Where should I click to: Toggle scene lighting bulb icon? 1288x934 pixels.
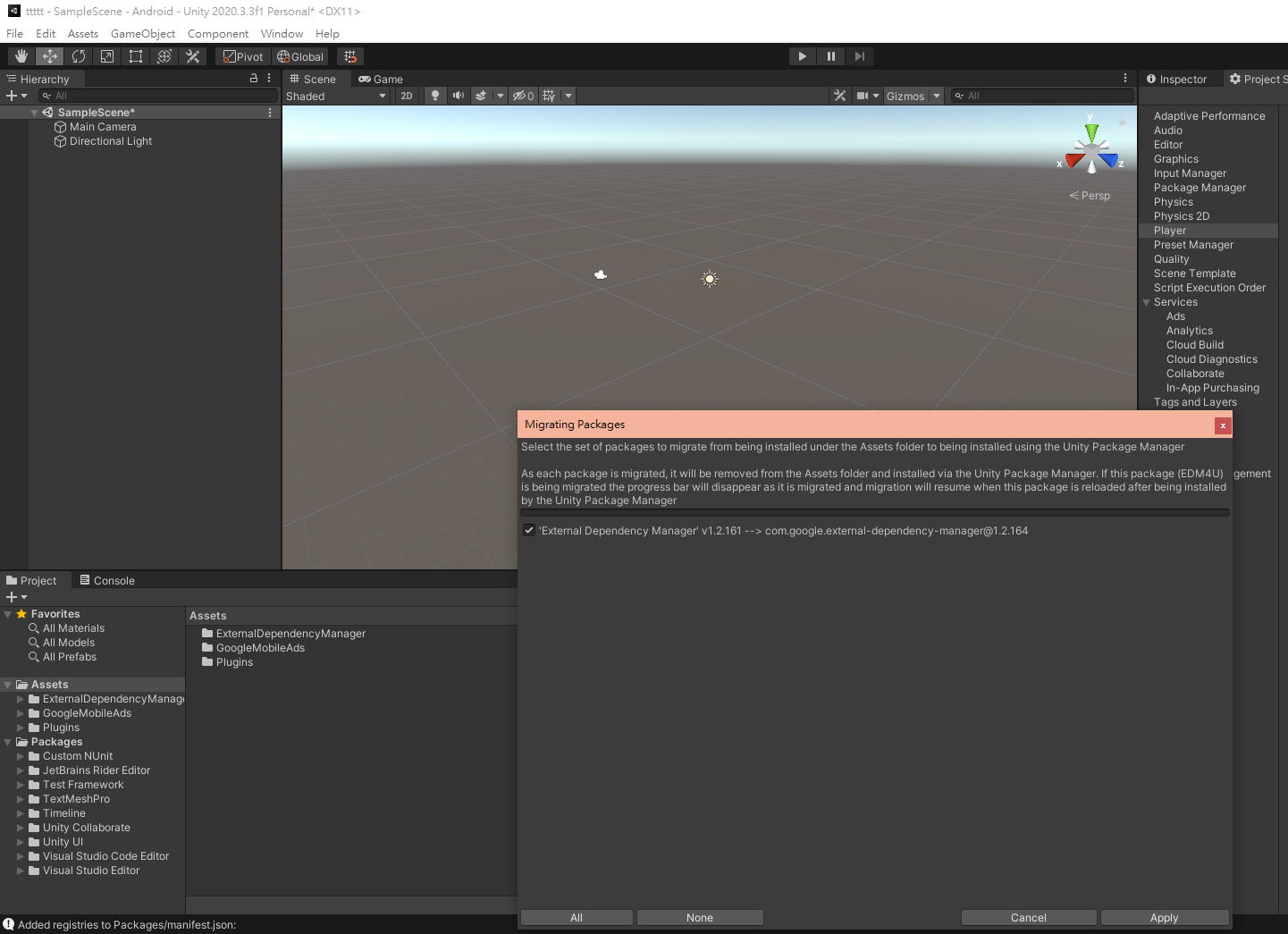pyautogui.click(x=435, y=96)
